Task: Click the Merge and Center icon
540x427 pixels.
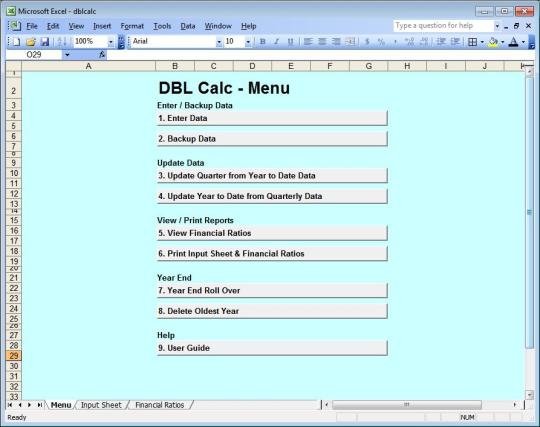Action: point(350,42)
